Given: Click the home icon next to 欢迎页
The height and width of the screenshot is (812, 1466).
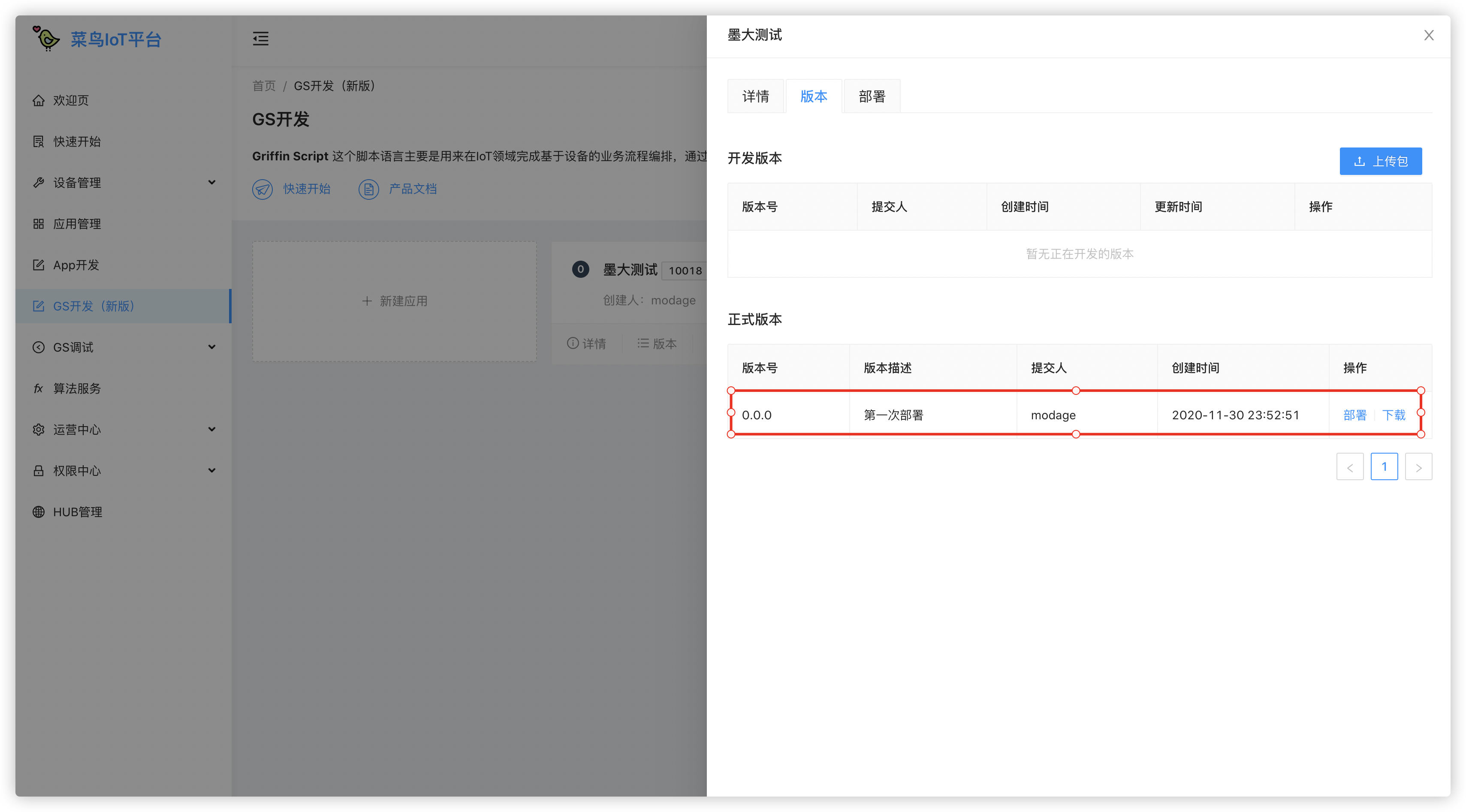Looking at the screenshot, I should 38,101.
